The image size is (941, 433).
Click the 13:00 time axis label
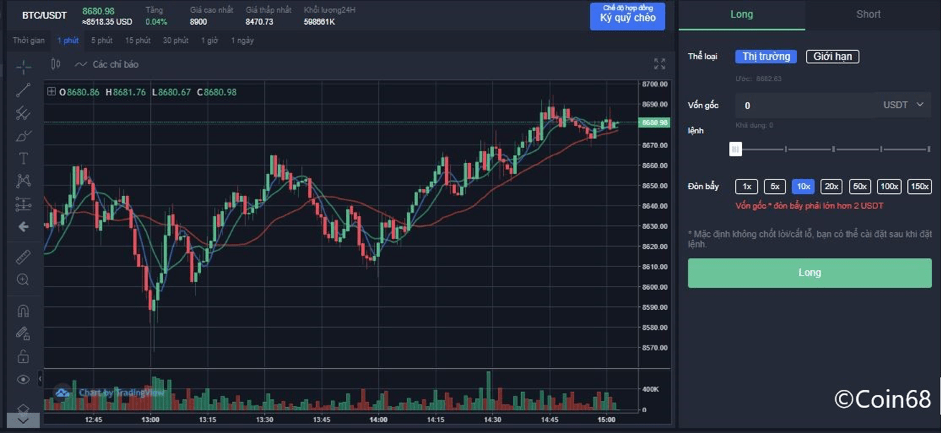coord(150,420)
